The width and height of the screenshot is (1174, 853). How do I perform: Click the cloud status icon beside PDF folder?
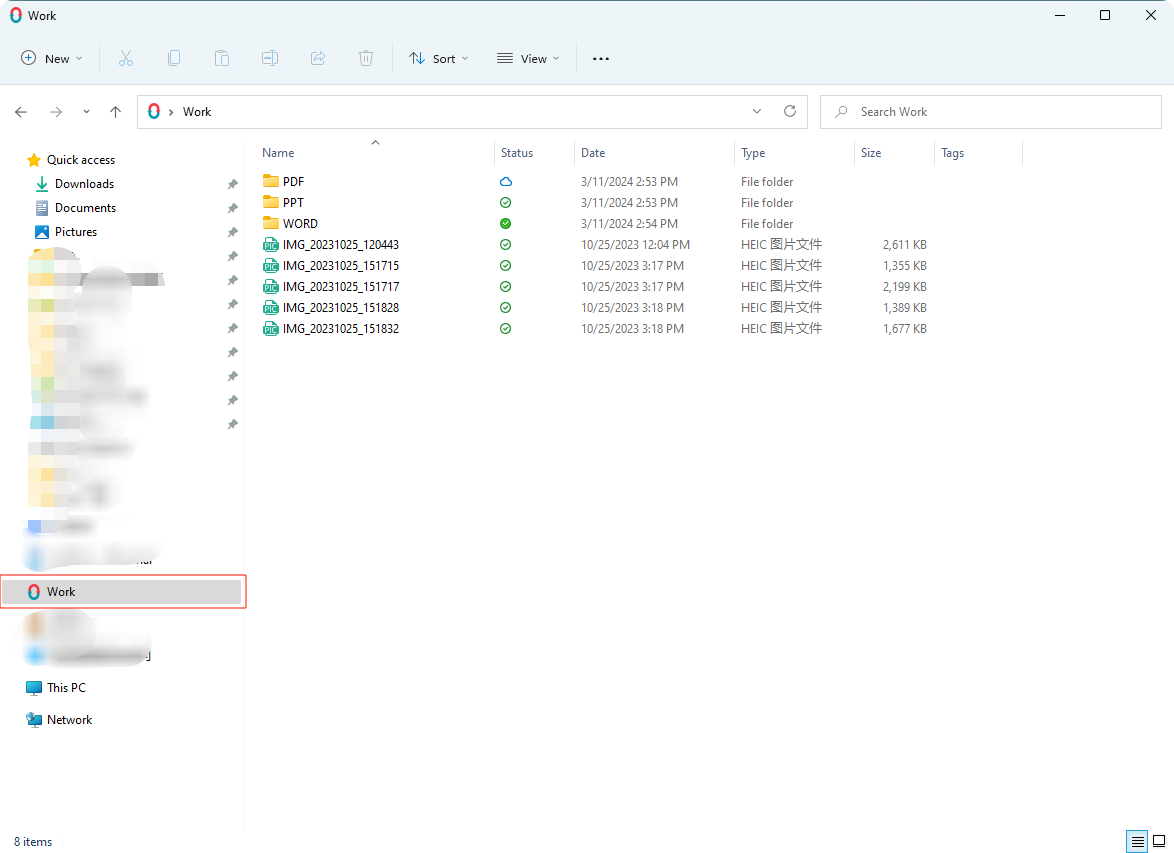505,181
